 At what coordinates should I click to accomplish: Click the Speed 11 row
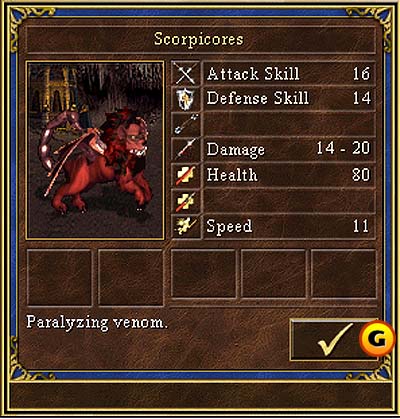(289, 226)
